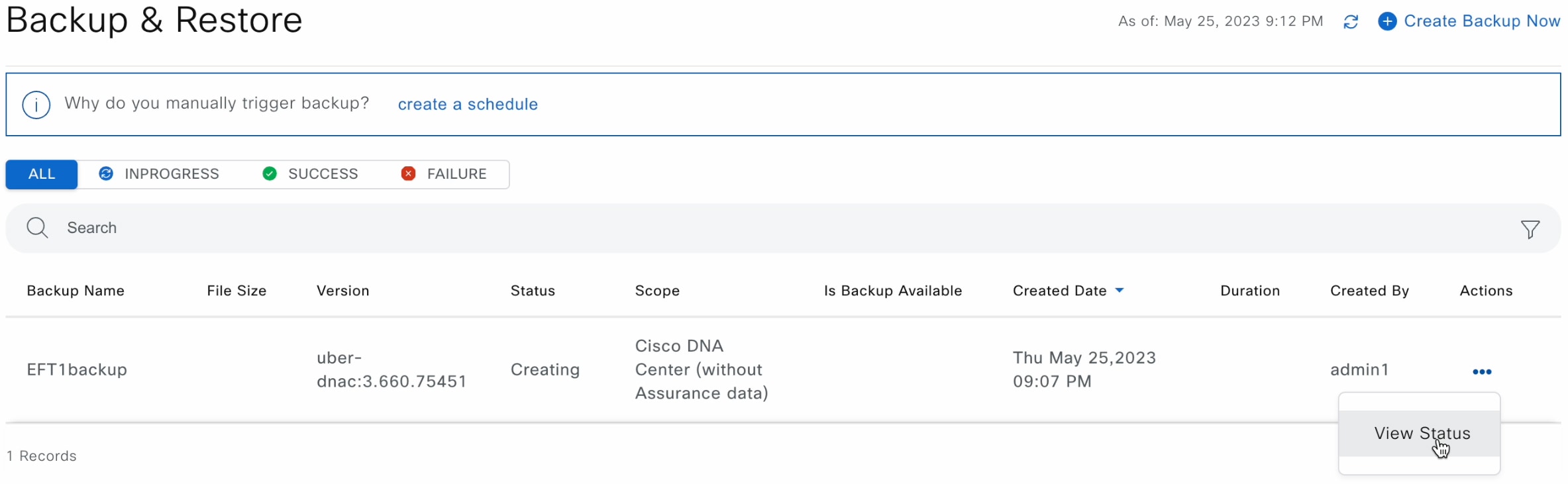
Task: Click the Status column header
Action: pyautogui.click(x=533, y=291)
